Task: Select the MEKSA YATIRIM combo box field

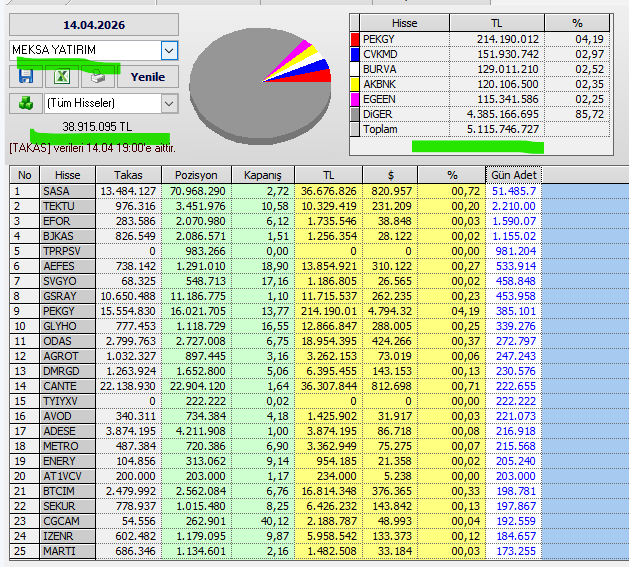Action: [94, 51]
